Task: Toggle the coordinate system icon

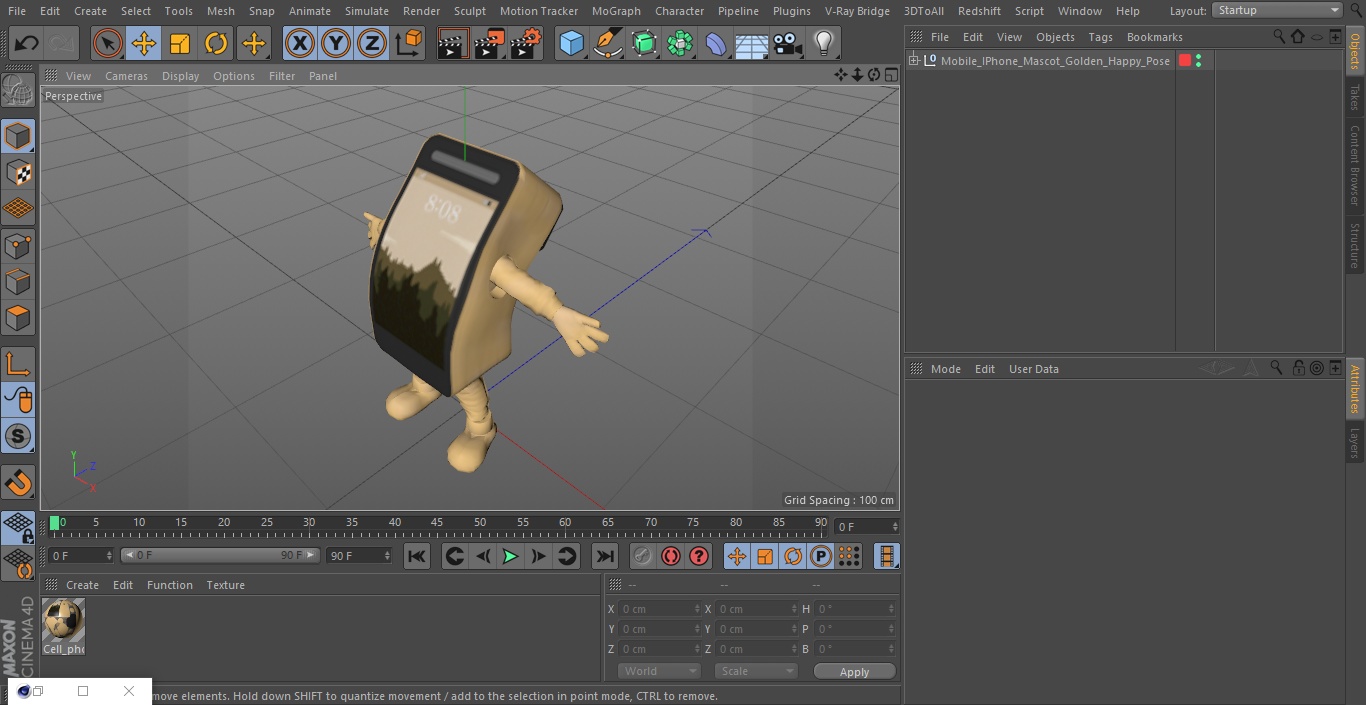Action: click(x=409, y=43)
